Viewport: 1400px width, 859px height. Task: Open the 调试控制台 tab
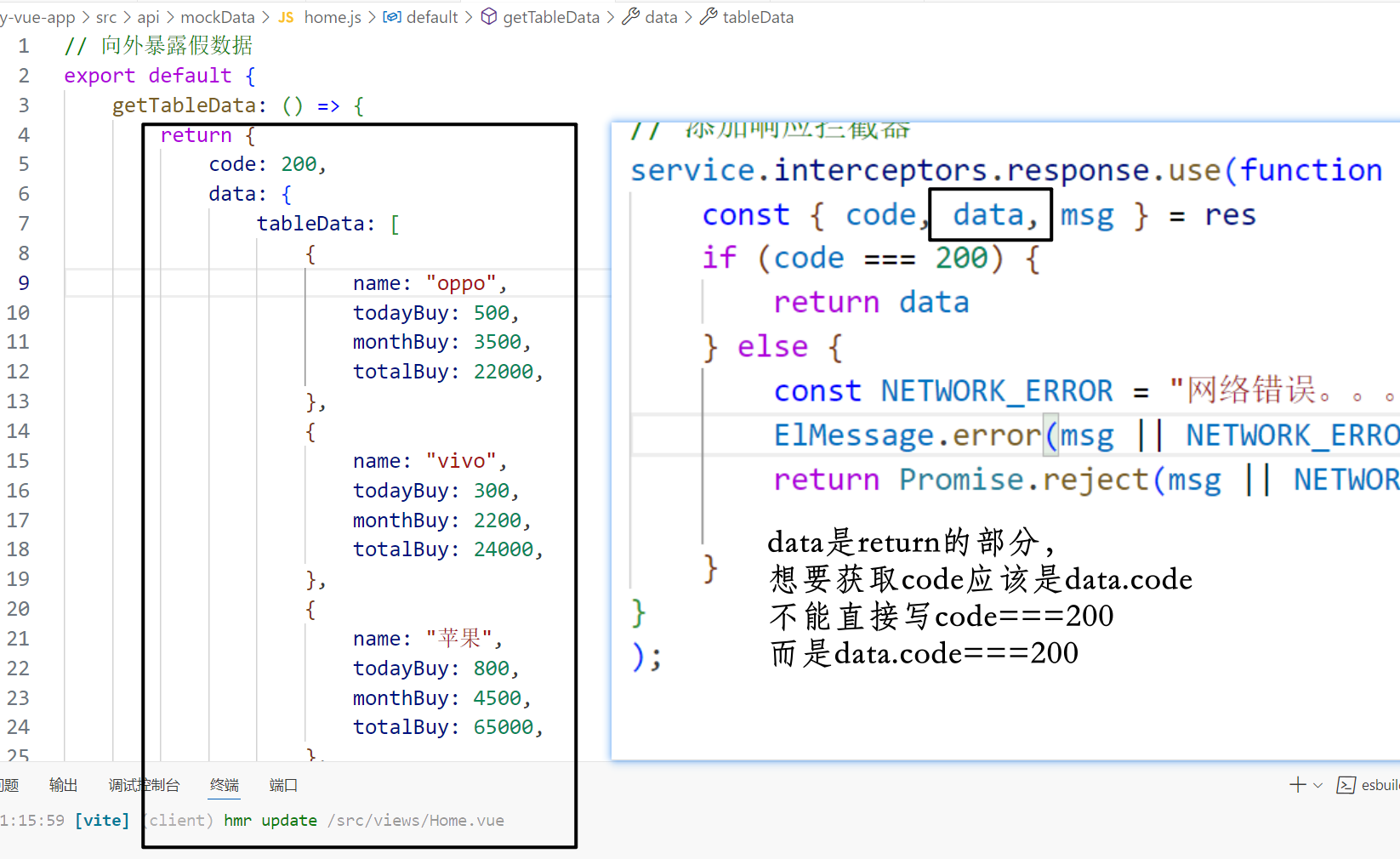click(x=143, y=784)
